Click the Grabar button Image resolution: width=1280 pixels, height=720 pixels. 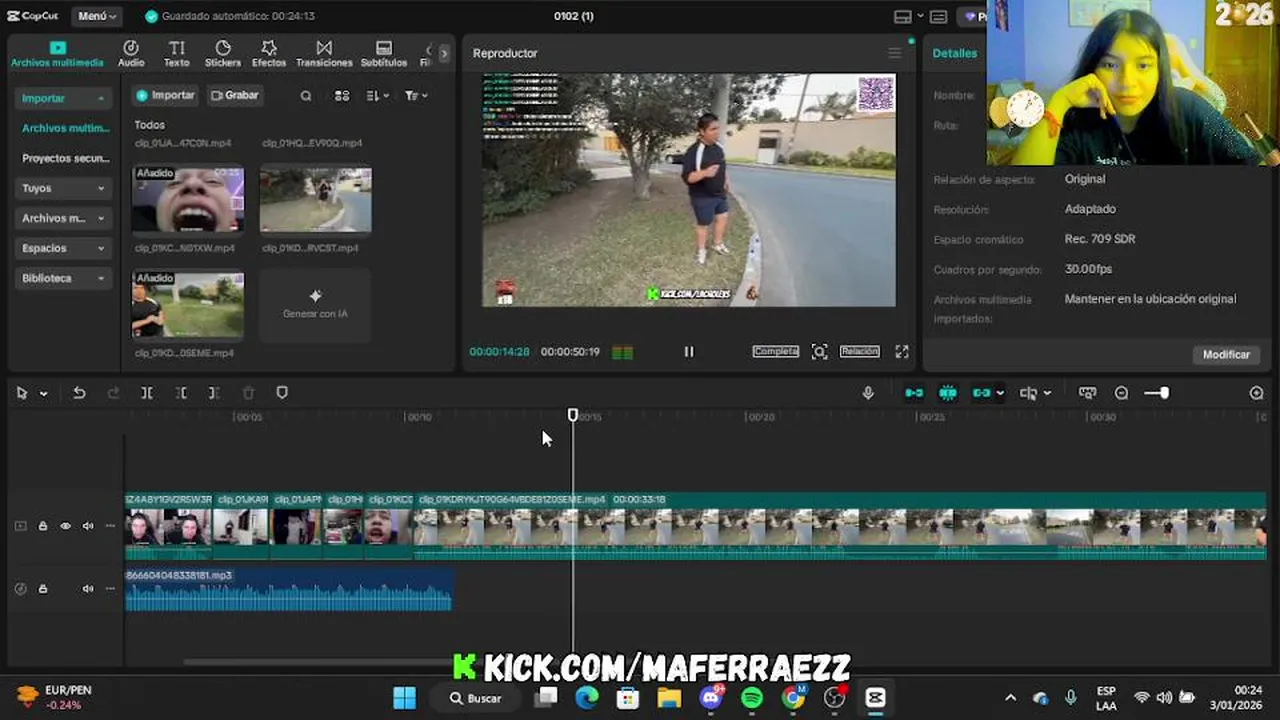pyautogui.click(x=235, y=95)
